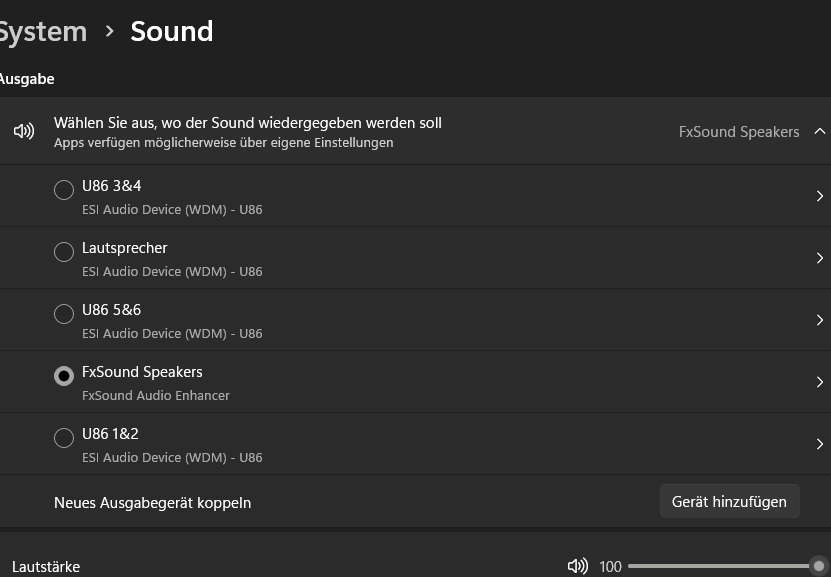Mute the volume speaker icon beside Lautstärke
The width and height of the screenshot is (831, 577).
pyautogui.click(x=577, y=566)
